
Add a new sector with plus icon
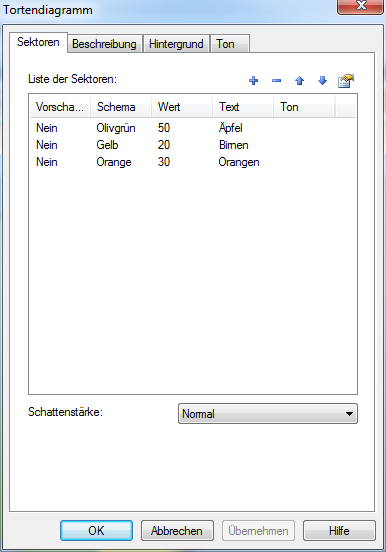(x=253, y=81)
